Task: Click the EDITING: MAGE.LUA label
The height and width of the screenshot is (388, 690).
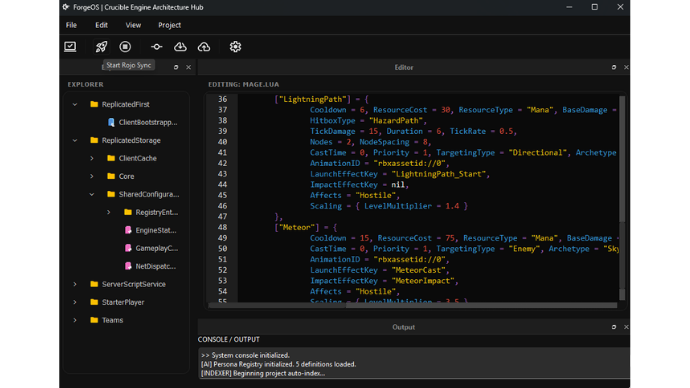Action: (243, 84)
